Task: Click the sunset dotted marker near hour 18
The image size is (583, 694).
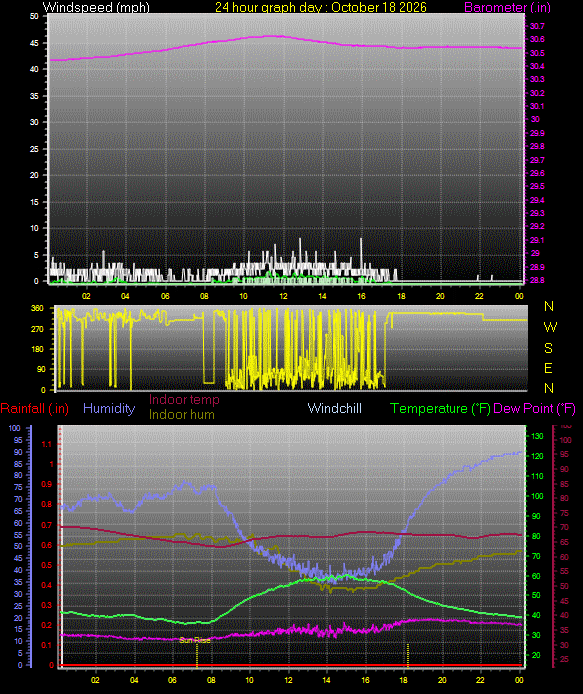Action: [408, 655]
